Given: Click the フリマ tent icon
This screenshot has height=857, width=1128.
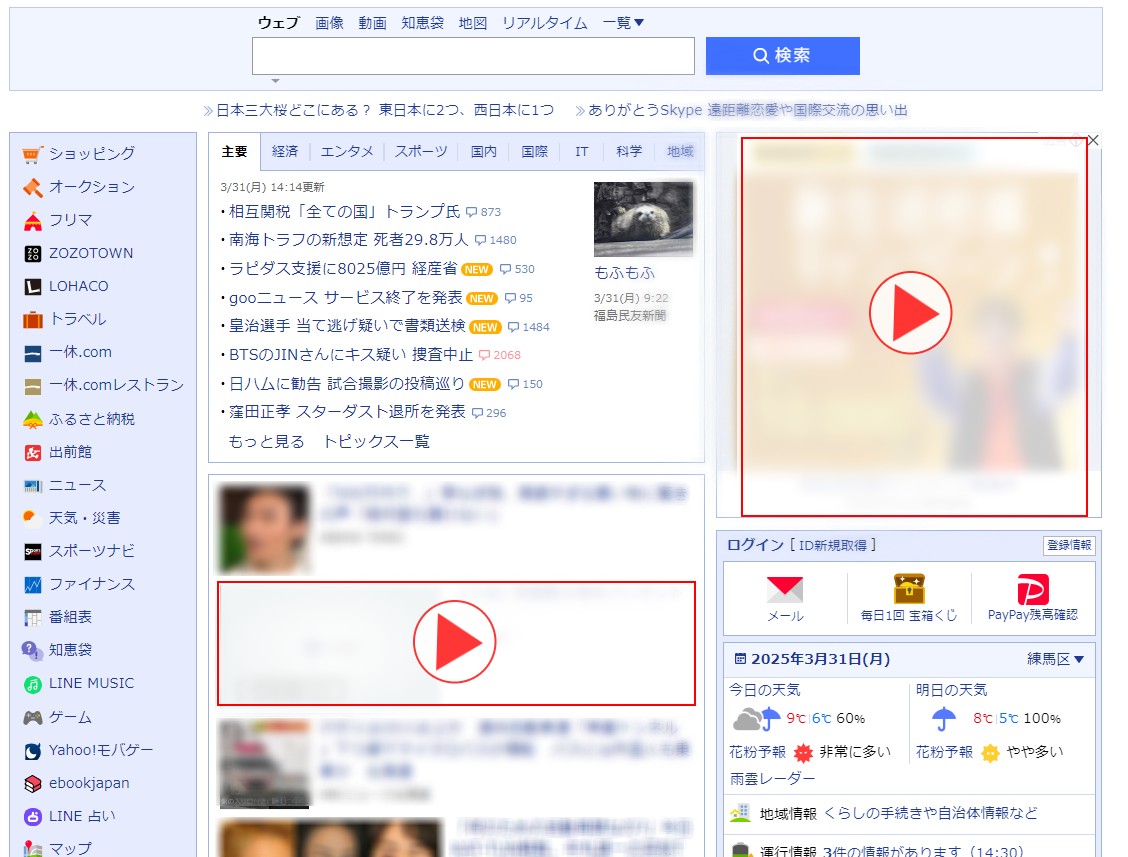Looking at the screenshot, I should point(32,220).
